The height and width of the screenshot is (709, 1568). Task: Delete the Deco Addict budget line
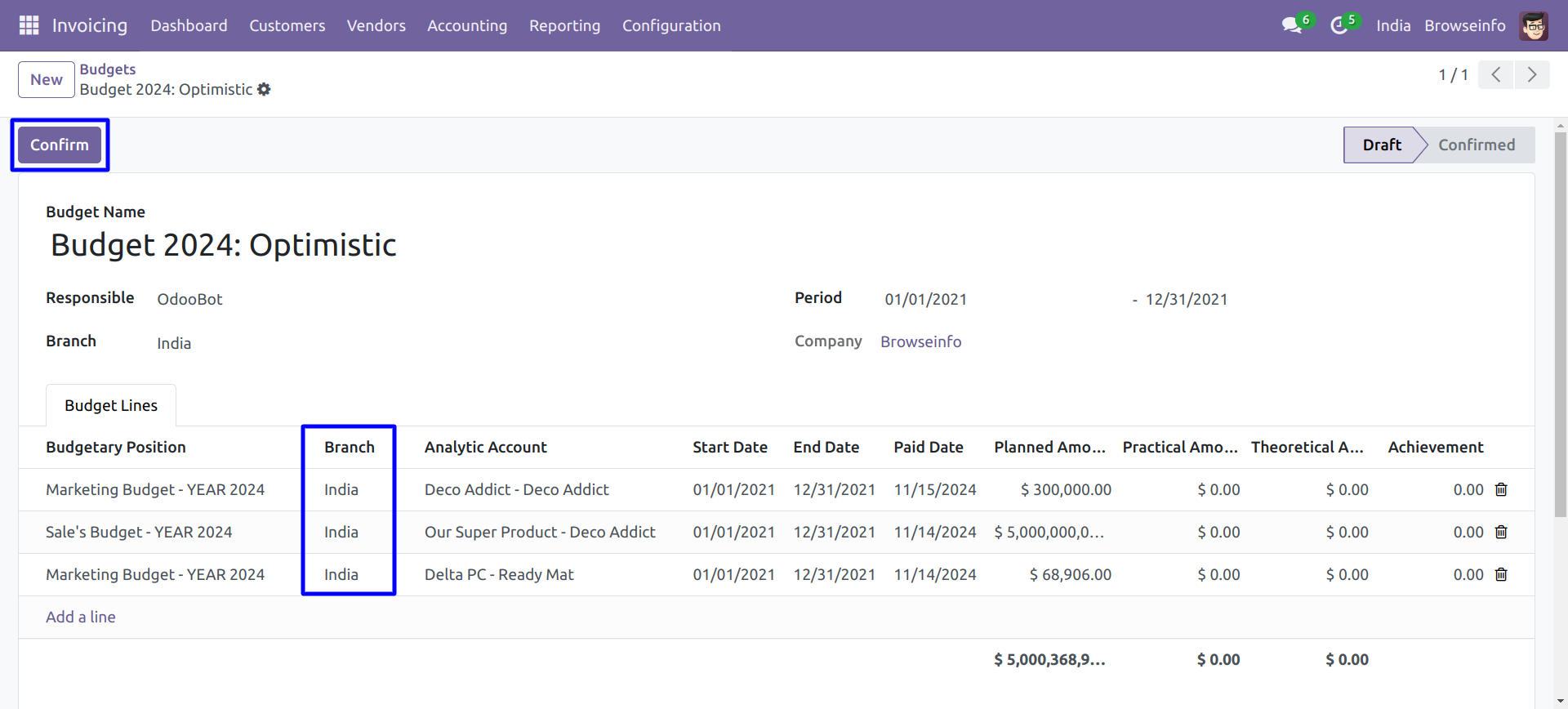tap(1501, 490)
